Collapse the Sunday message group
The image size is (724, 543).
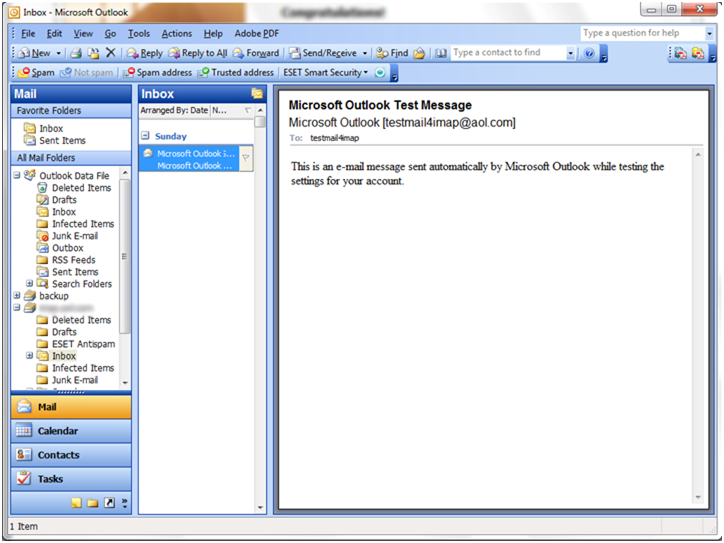click(x=145, y=136)
